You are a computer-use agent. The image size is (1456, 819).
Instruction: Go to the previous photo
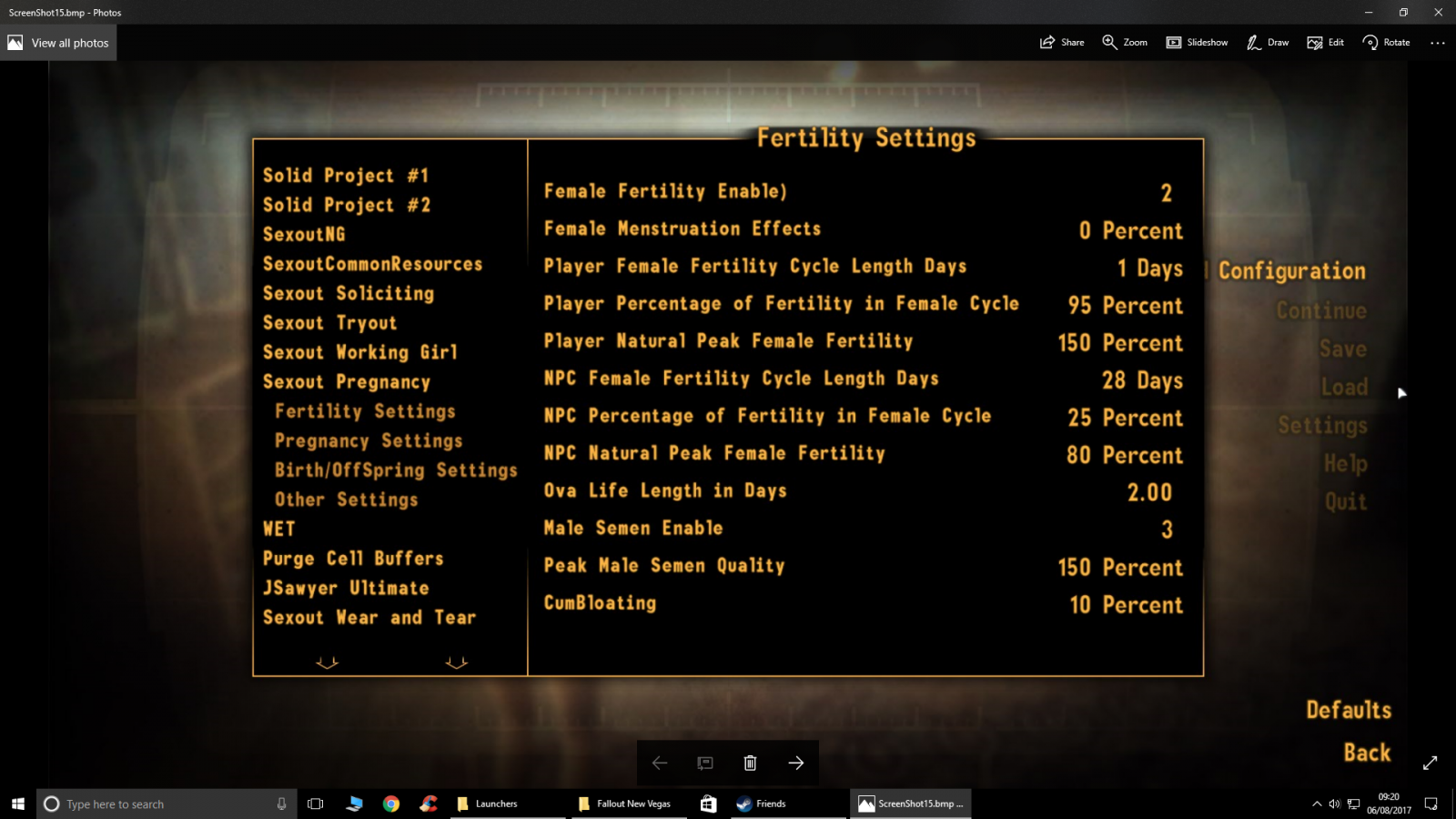point(660,763)
